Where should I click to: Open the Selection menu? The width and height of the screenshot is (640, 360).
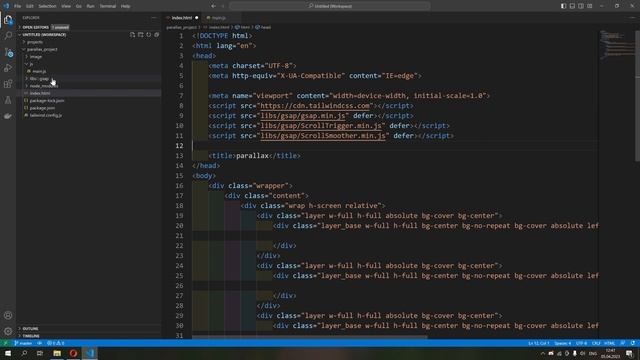pyautogui.click(x=47, y=6)
